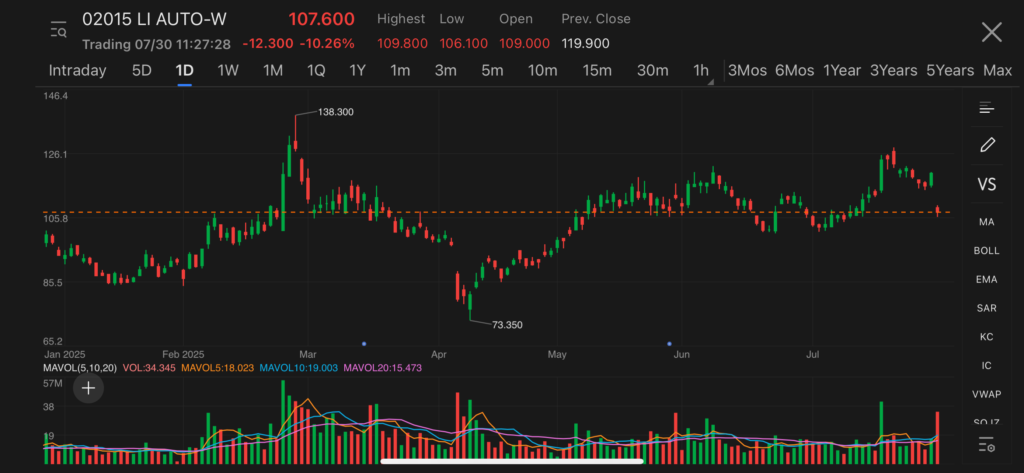This screenshot has width=1024, height=473.
Task: Click the MAVOL5:18.023 value
Action: point(217,368)
